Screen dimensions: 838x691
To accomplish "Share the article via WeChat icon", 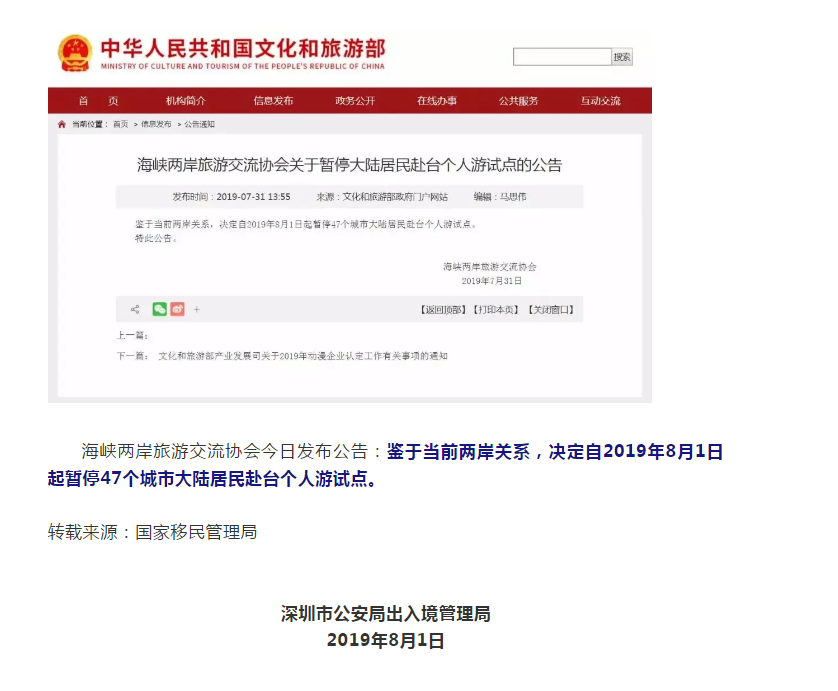I will [160, 310].
